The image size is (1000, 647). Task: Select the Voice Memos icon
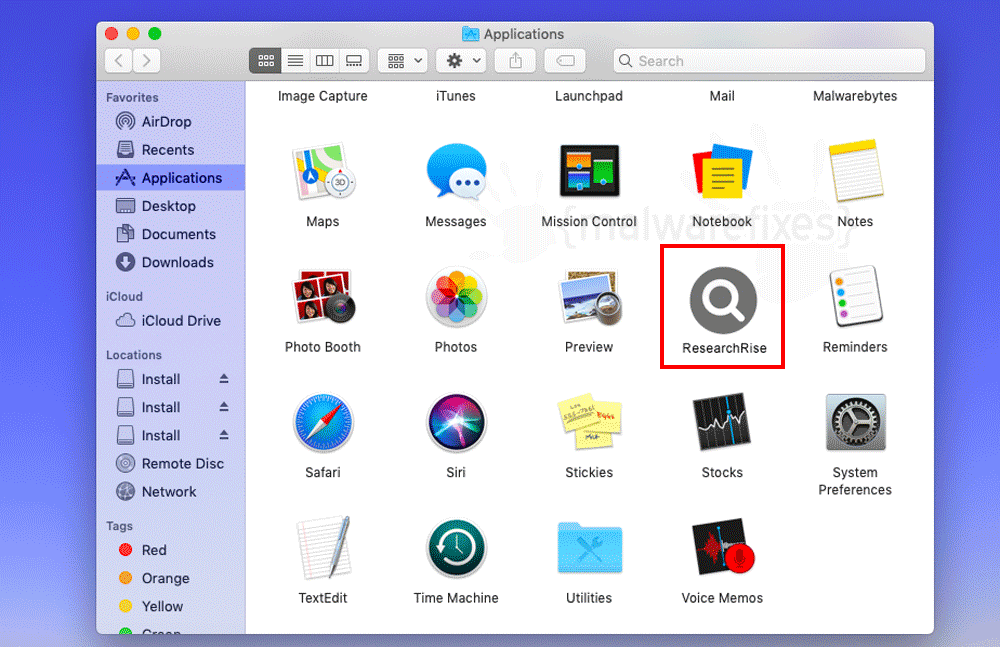point(722,547)
